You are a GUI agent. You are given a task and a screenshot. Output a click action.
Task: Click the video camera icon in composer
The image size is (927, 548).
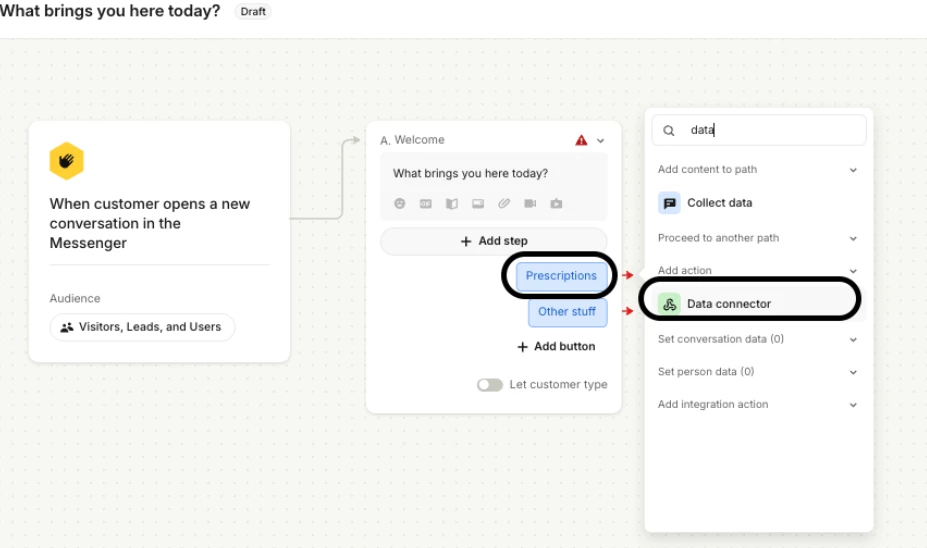point(530,204)
